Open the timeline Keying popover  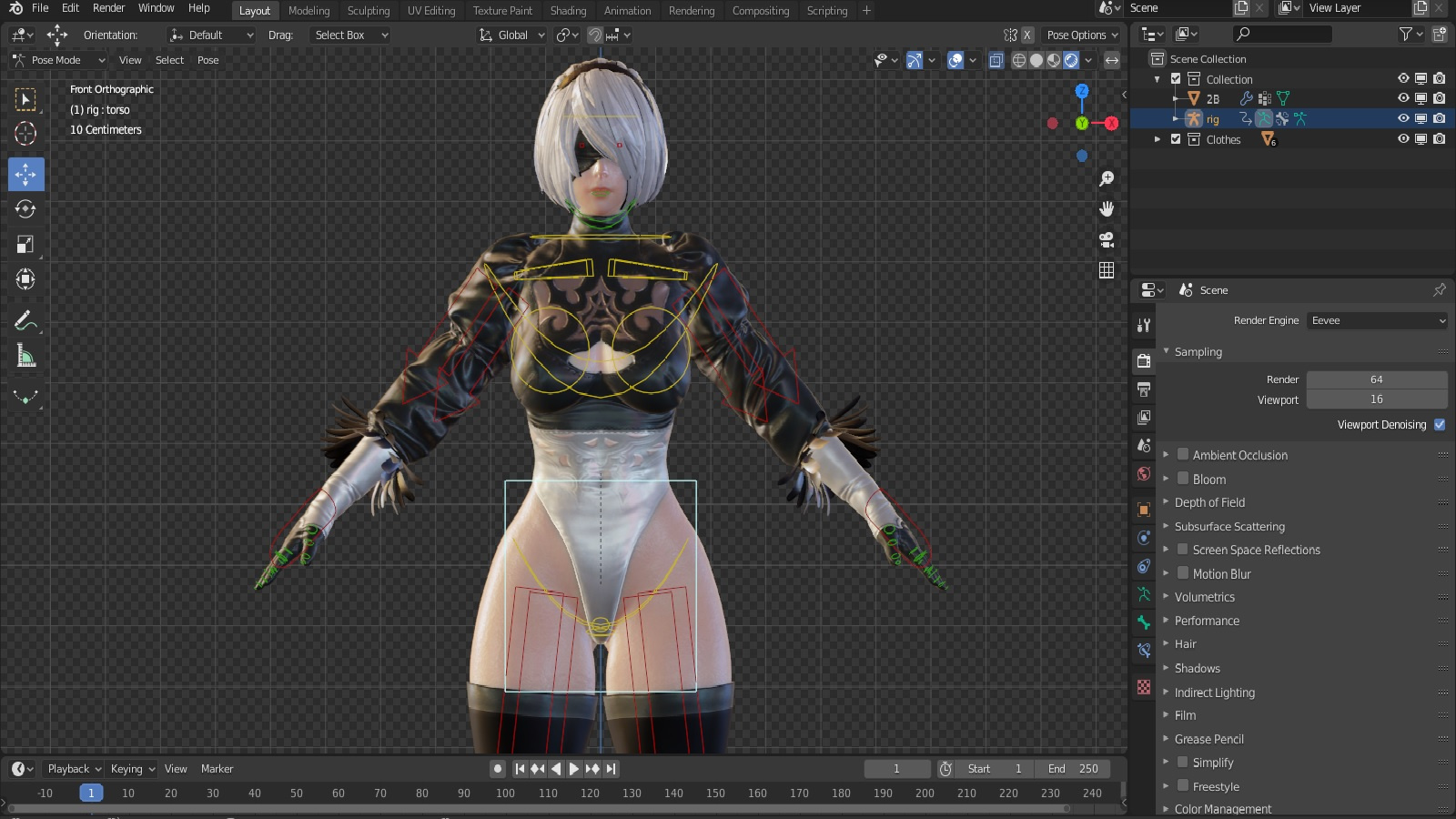point(132,769)
